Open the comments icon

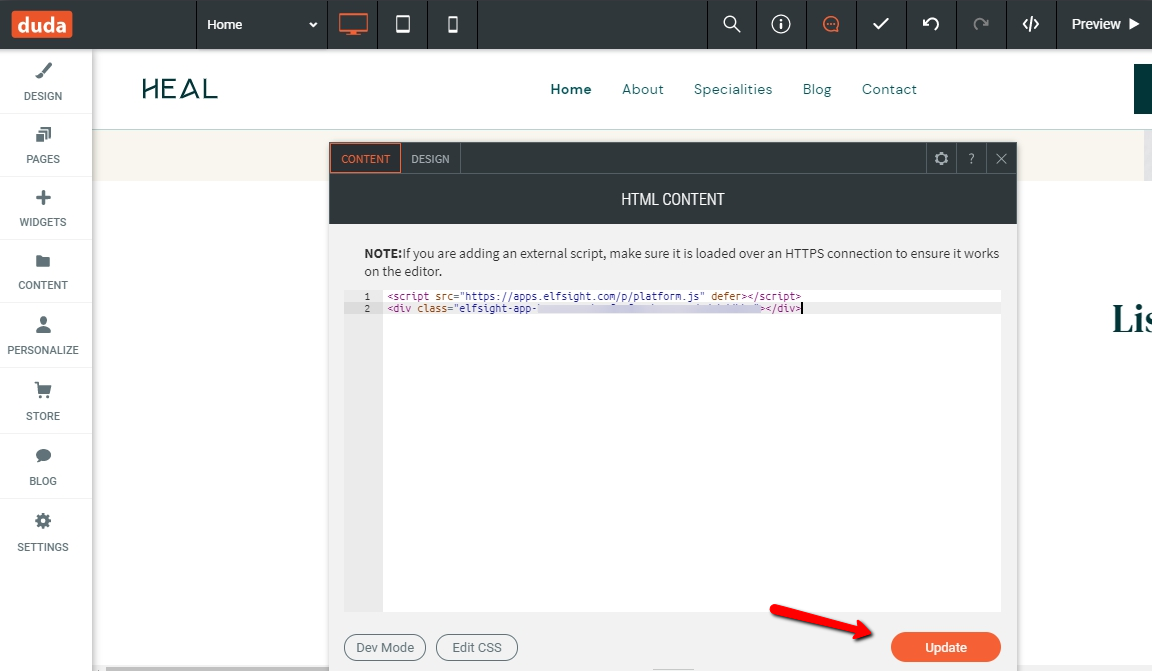click(x=831, y=24)
